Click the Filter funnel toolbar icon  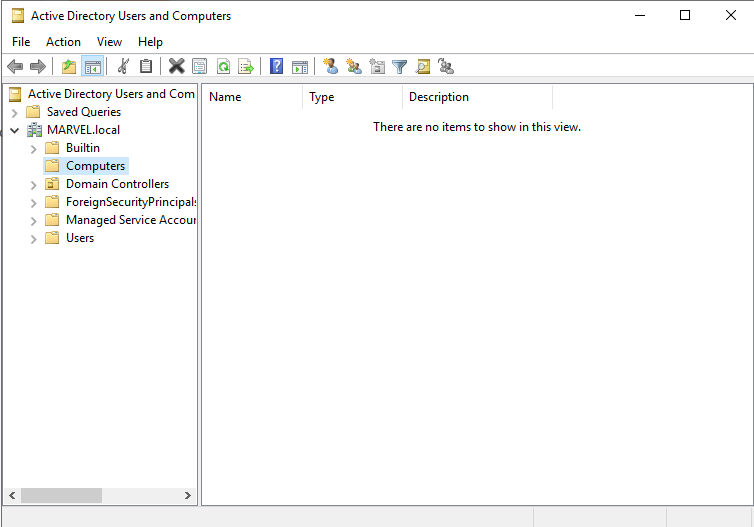pos(400,67)
